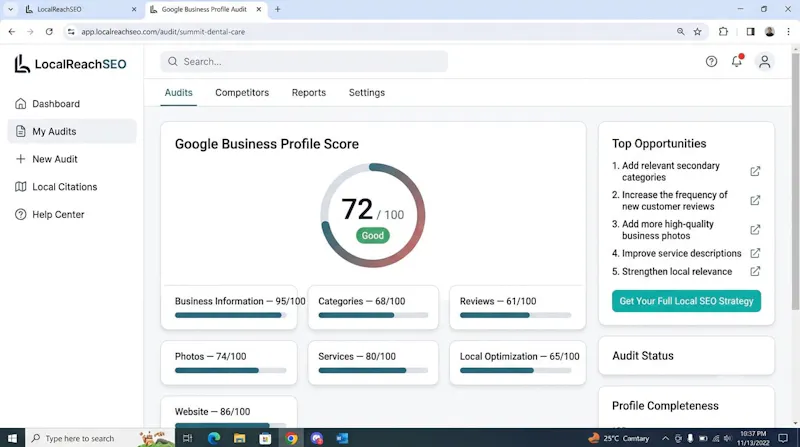Close the Google Business Profile Audit tab
800x447 pixels.
pyautogui.click(x=259, y=9)
